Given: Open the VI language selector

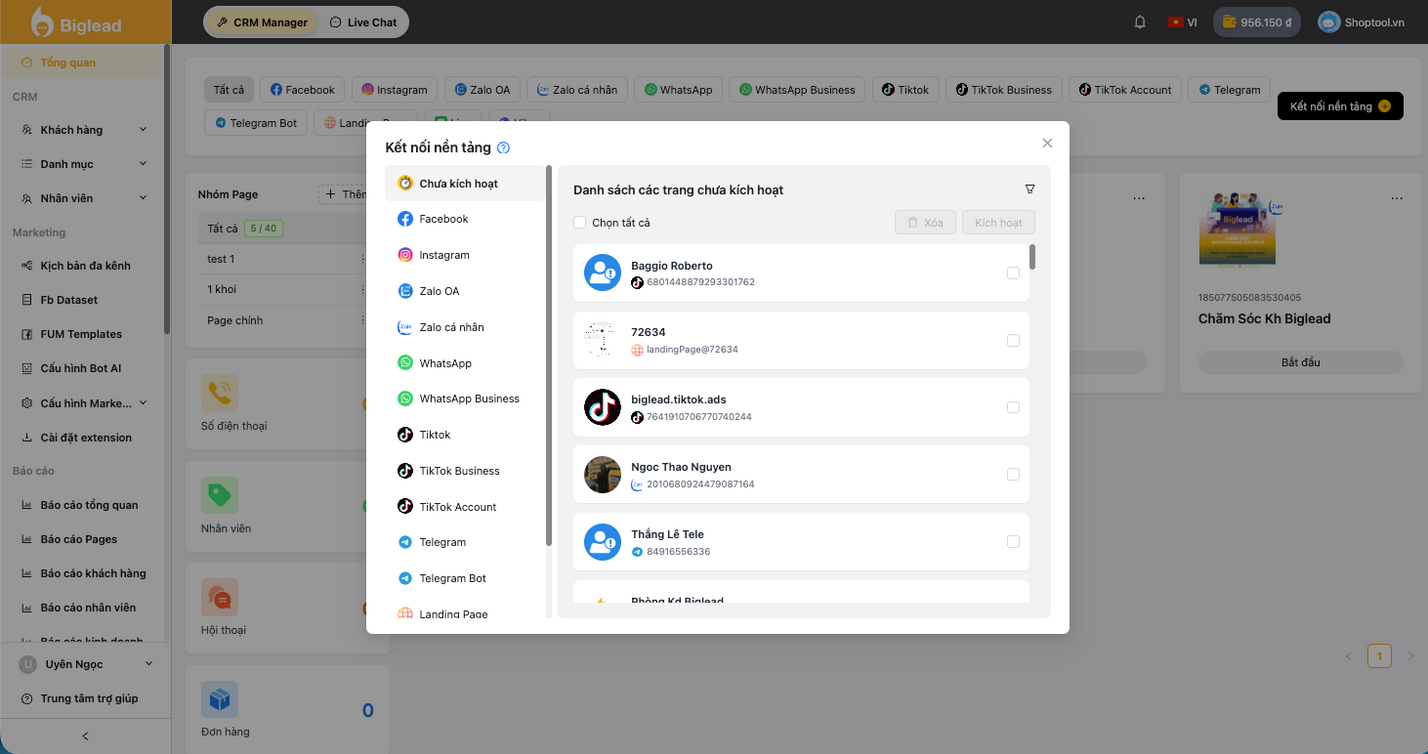Looking at the screenshot, I should pos(1182,22).
